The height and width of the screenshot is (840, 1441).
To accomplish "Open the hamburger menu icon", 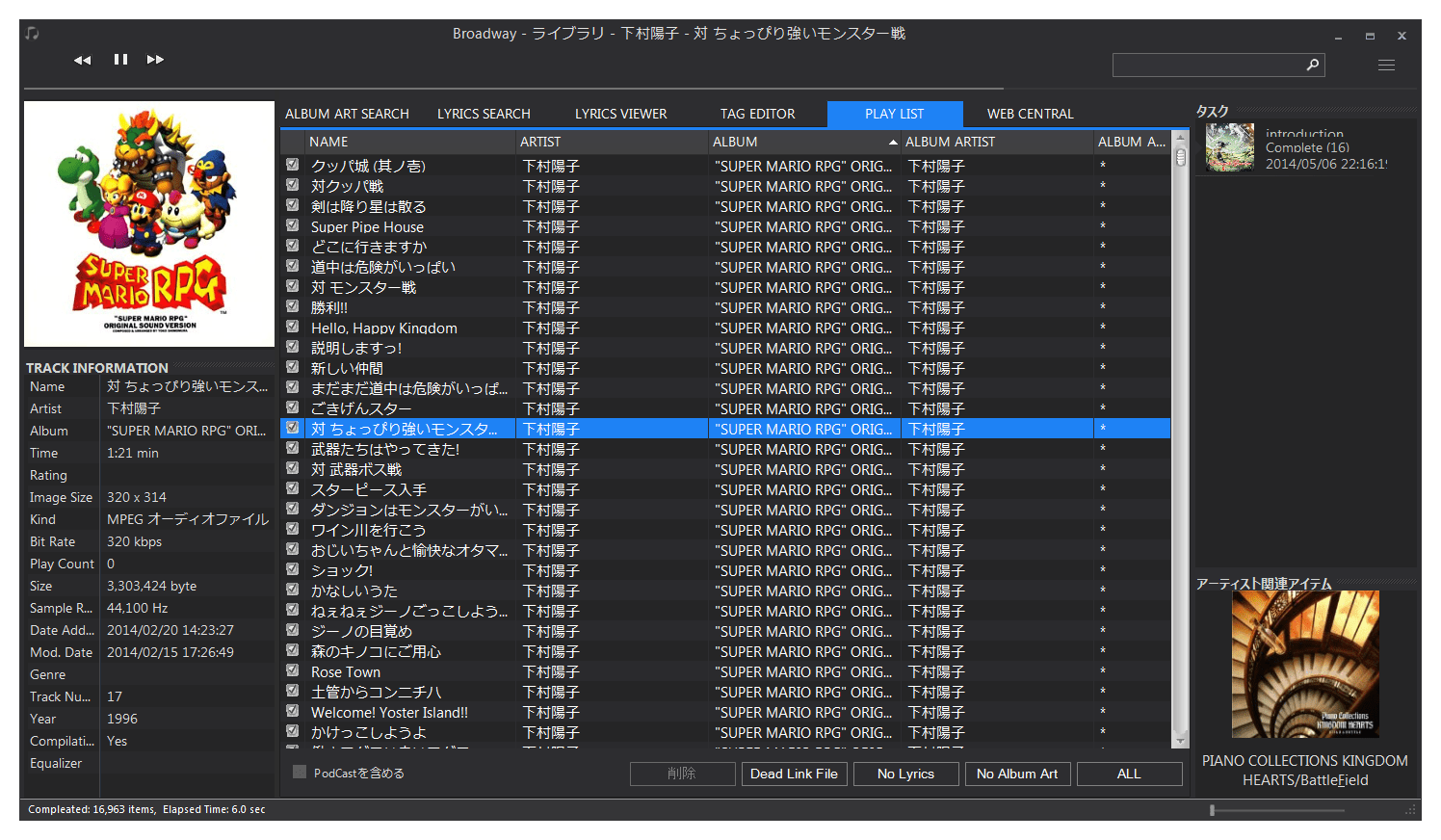I will [x=1386, y=65].
